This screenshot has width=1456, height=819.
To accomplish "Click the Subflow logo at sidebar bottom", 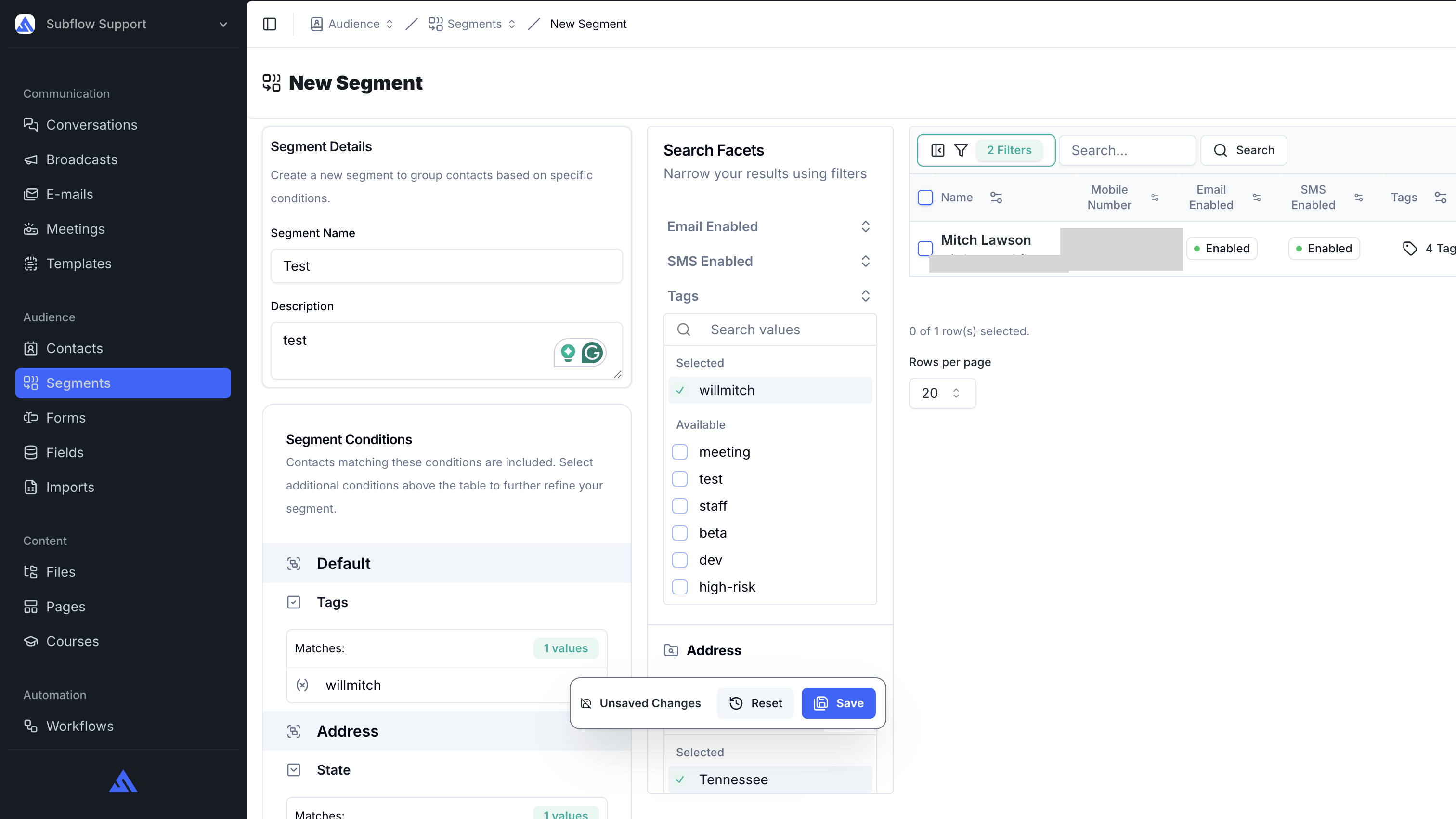I will (123, 781).
